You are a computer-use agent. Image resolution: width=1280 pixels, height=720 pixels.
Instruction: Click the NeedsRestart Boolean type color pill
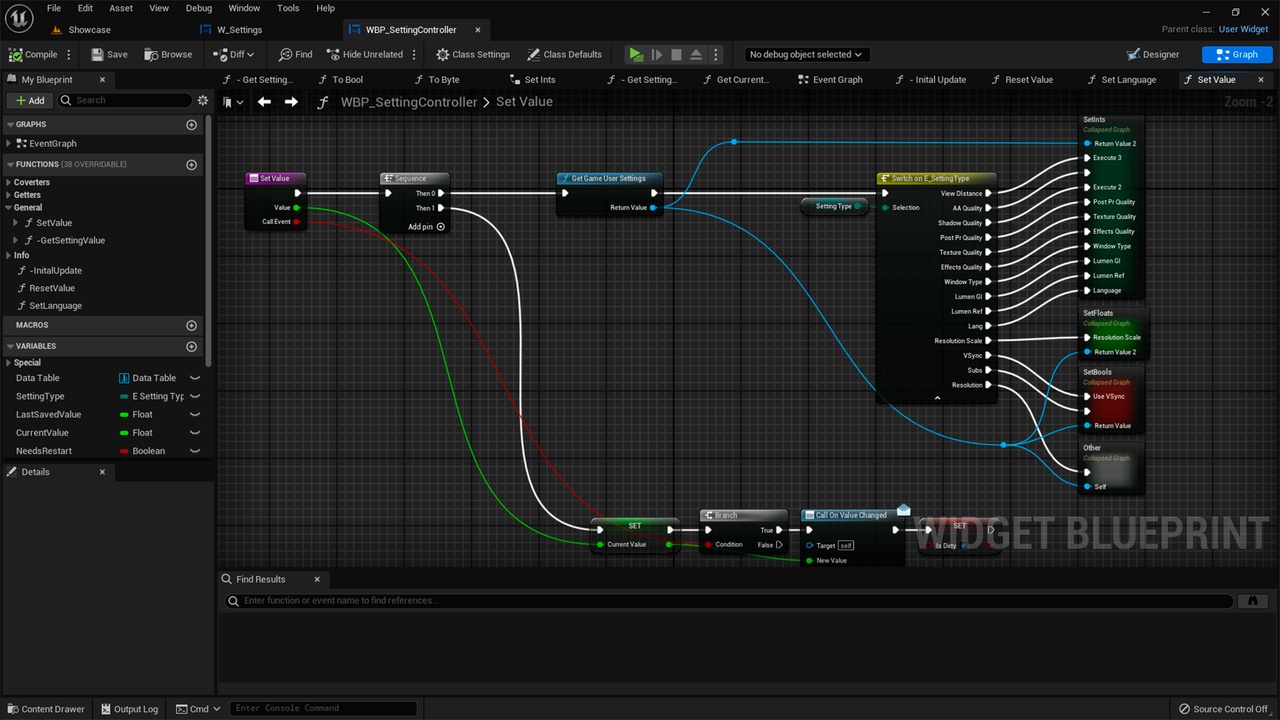tap(123, 451)
